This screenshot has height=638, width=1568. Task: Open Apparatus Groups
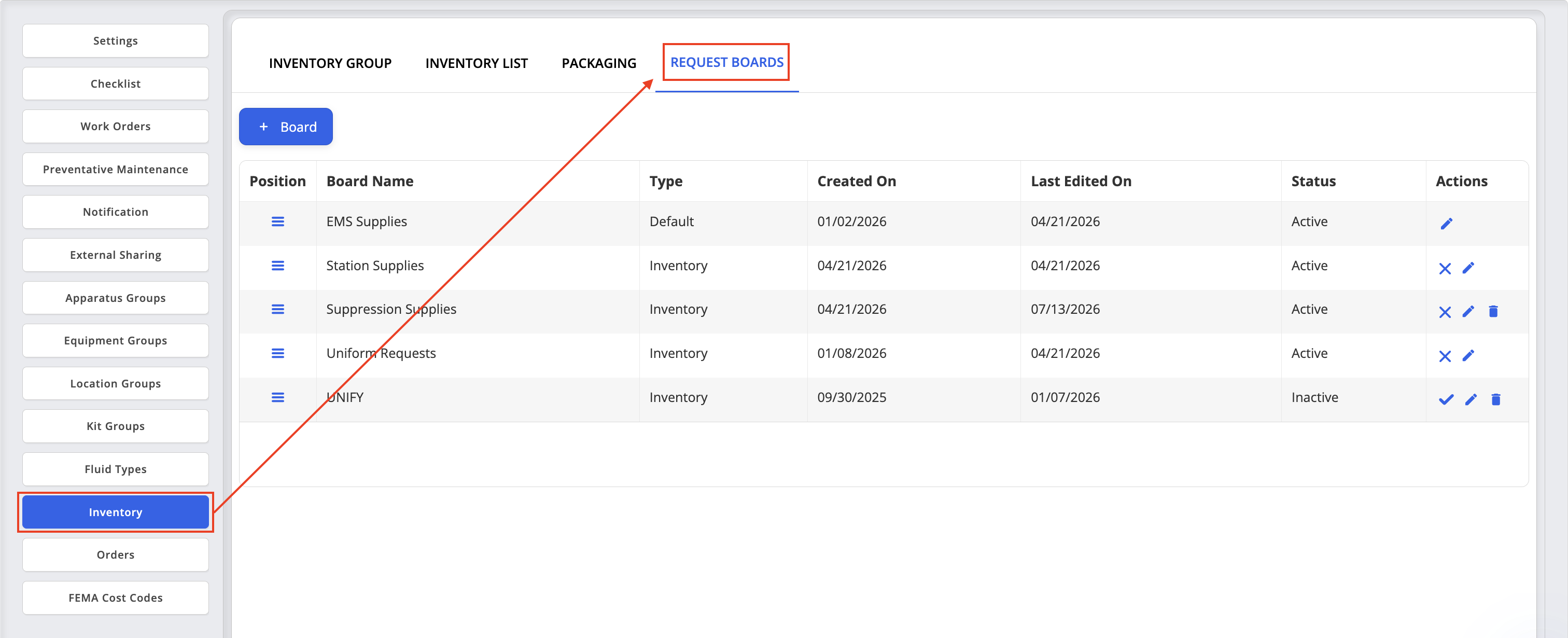(116, 298)
